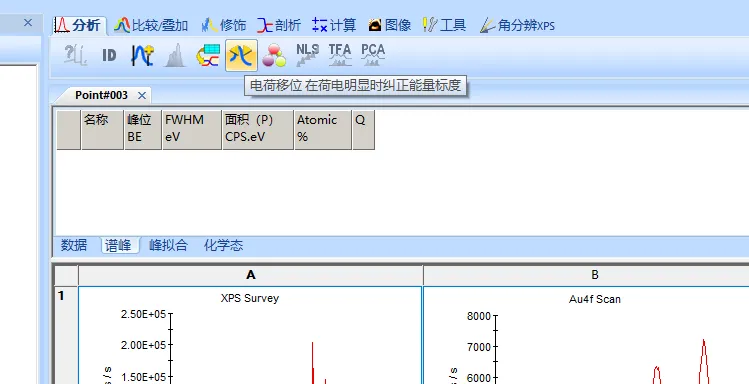Click the 面积 (P) CPS.eV column header
749x384 pixels.
[258, 130]
